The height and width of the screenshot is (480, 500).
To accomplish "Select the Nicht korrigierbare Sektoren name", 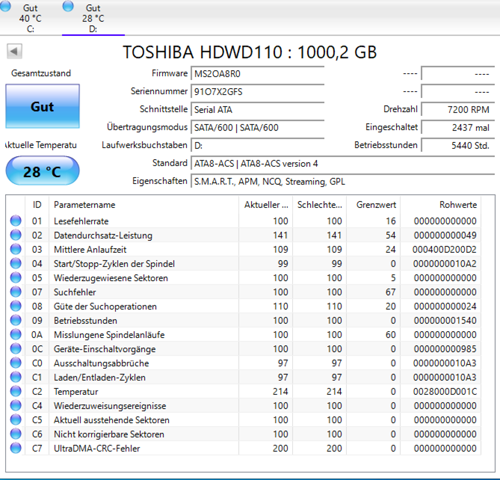I will tap(109, 434).
